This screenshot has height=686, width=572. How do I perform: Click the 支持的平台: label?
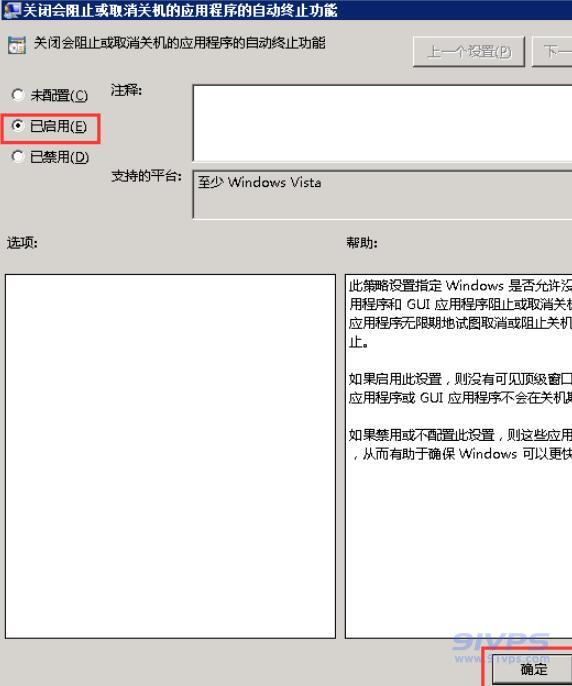(146, 176)
